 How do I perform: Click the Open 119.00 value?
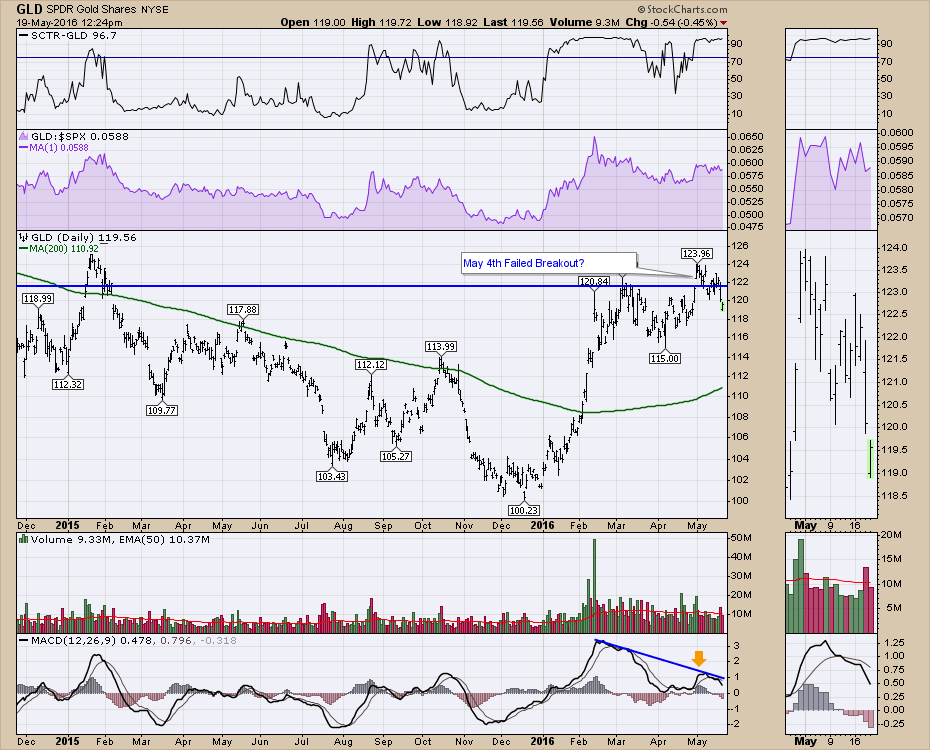313,23
